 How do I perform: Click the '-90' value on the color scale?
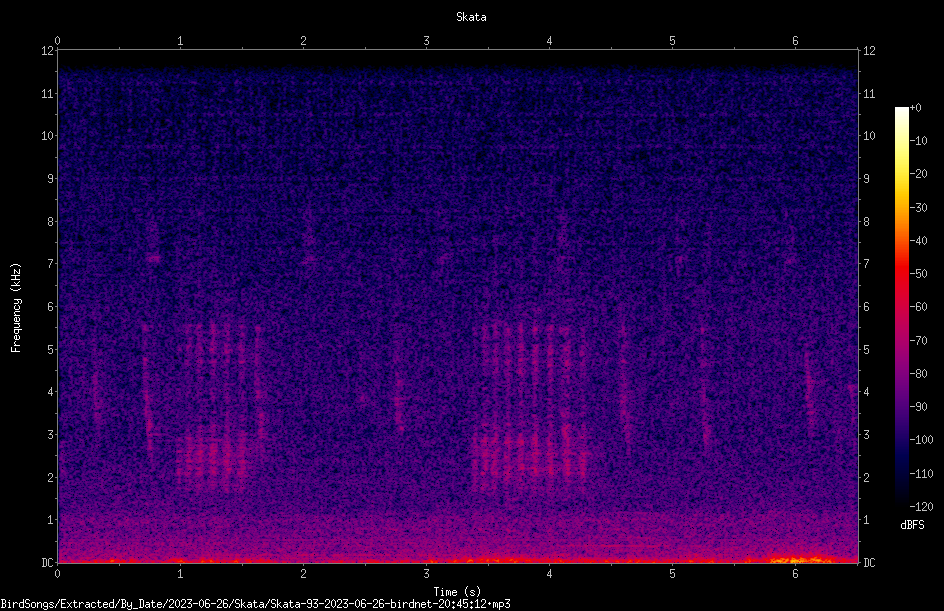918,407
